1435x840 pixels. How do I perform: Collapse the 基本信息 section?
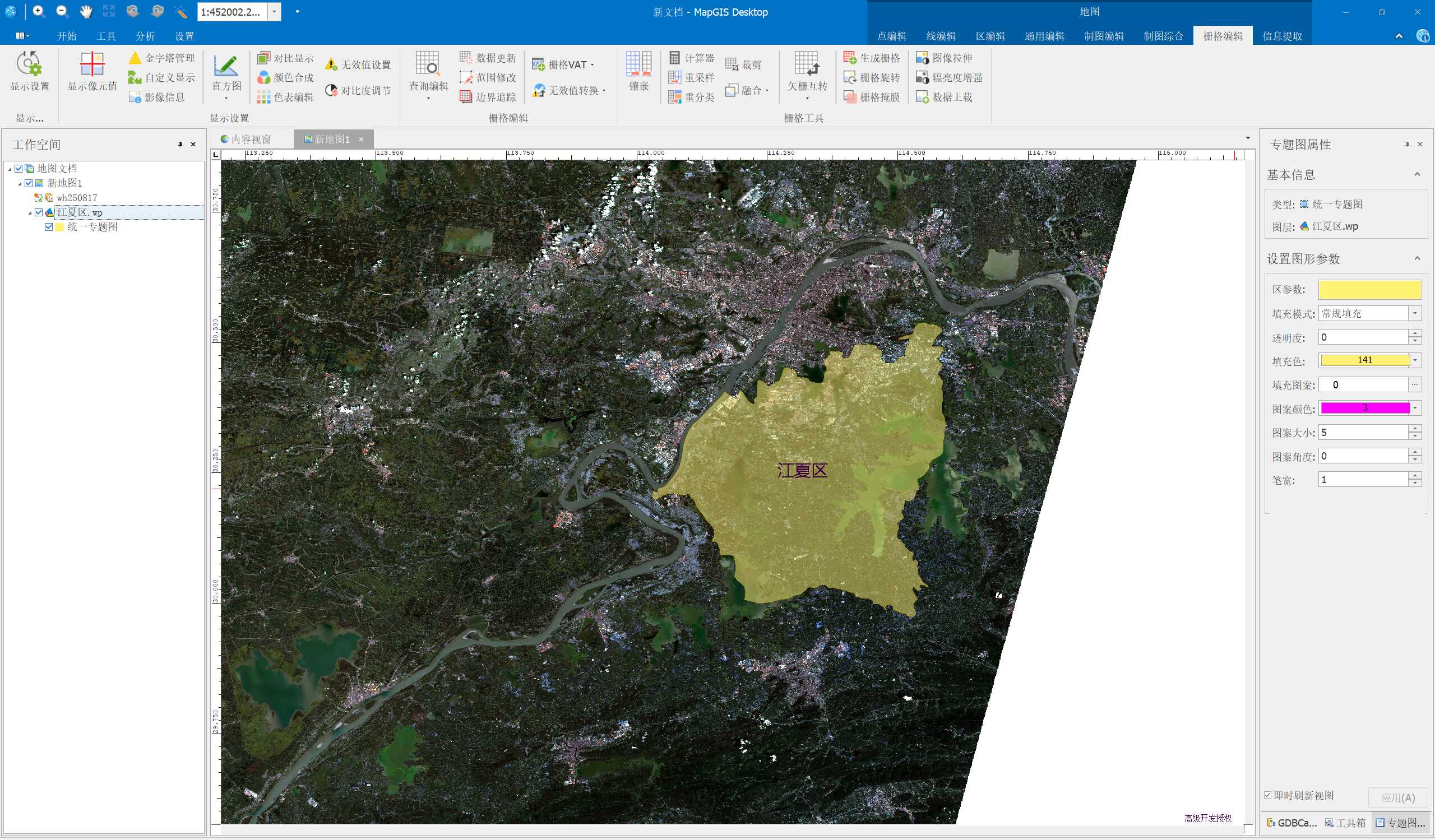[x=1417, y=175]
